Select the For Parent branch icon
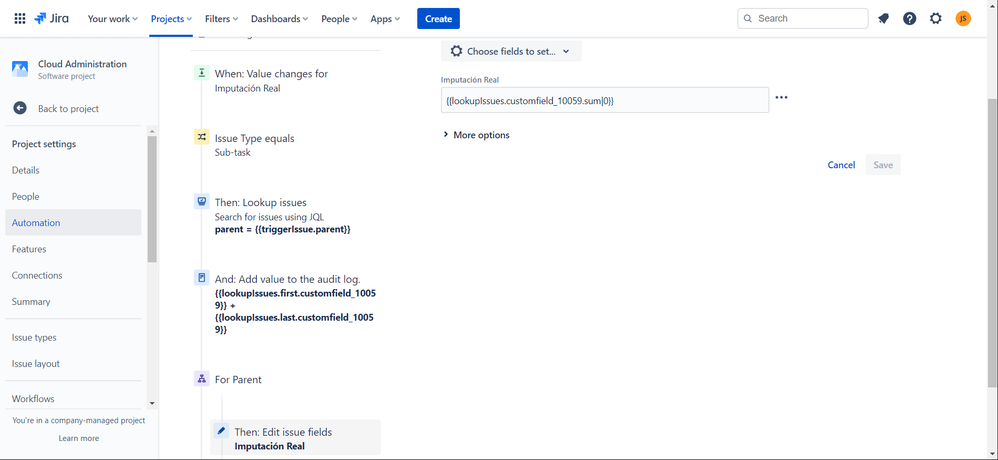This screenshot has width=998, height=460. pyautogui.click(x=201, y=379)
